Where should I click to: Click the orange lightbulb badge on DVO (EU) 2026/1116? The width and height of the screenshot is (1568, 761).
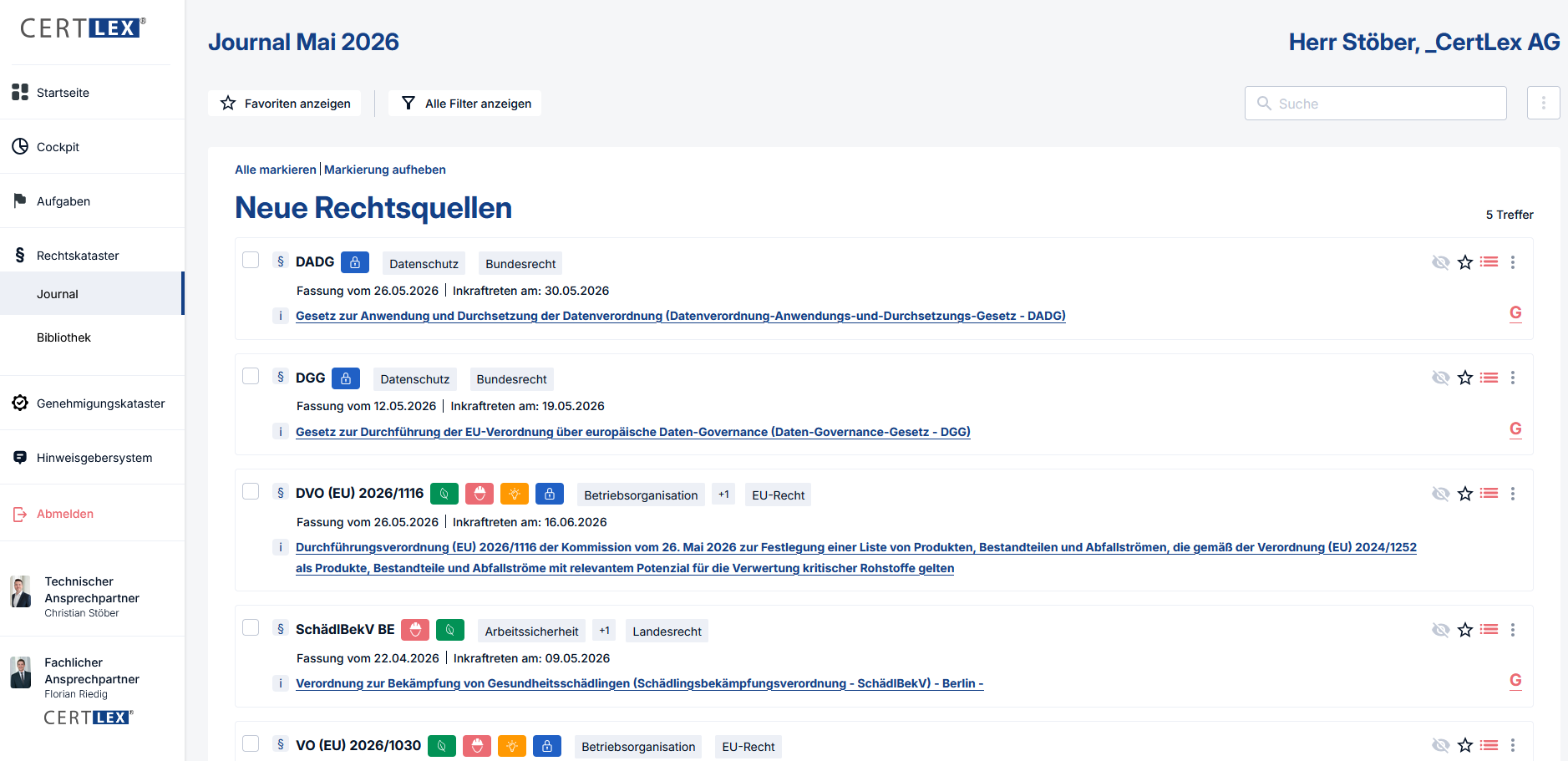(x=515, y=494)
